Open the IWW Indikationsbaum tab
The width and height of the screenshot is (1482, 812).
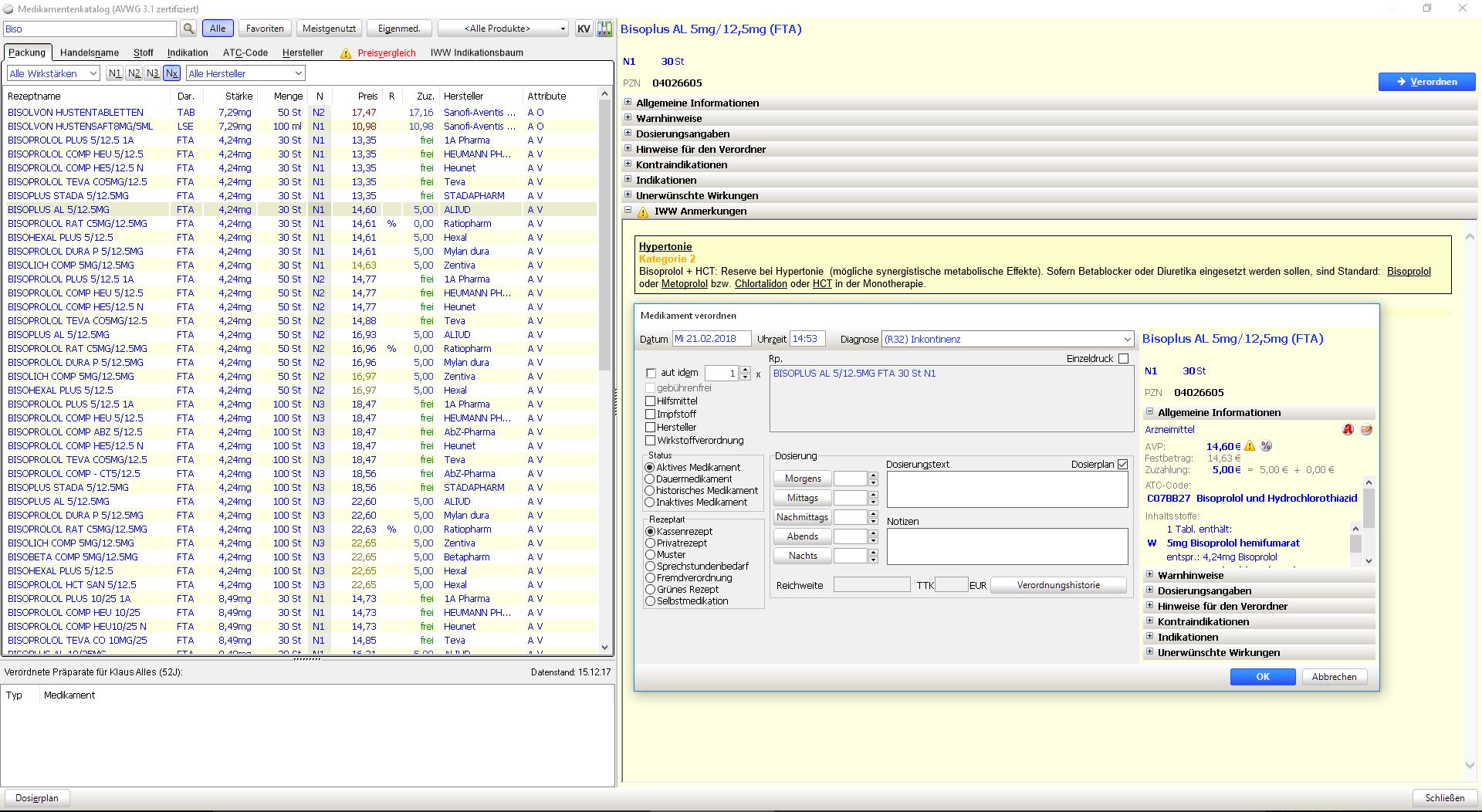pos(477,53)
